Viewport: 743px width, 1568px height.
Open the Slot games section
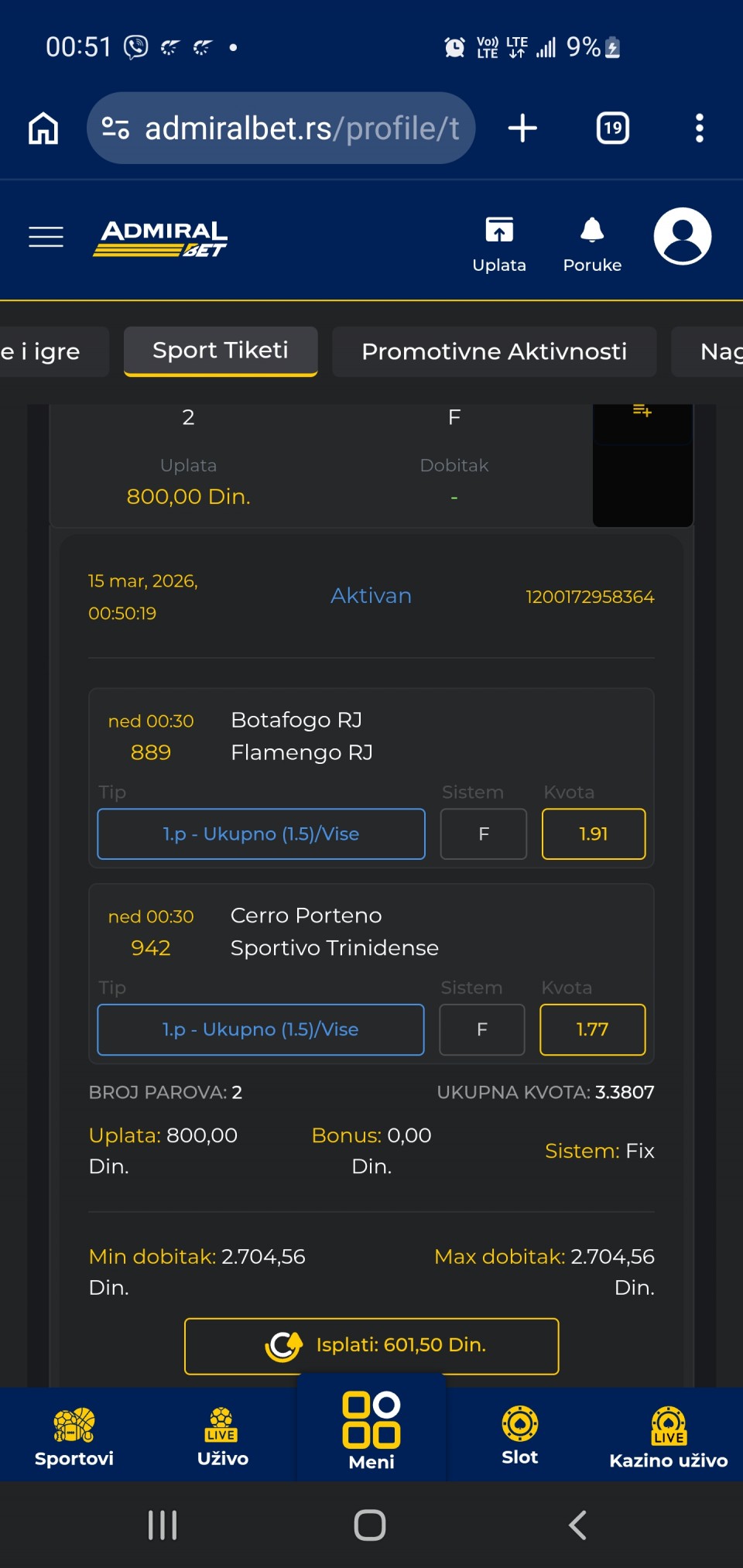[519, 1436]
